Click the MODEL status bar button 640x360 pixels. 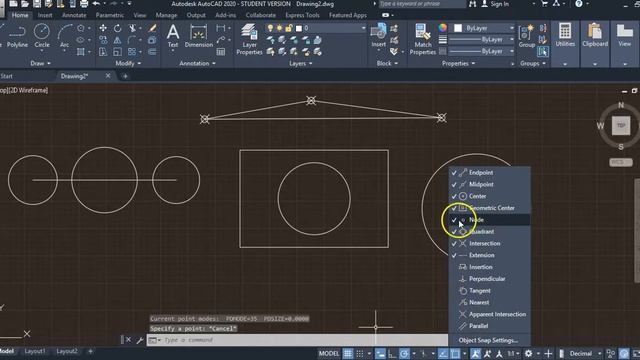pyautogui.click(x=329, y=353)
